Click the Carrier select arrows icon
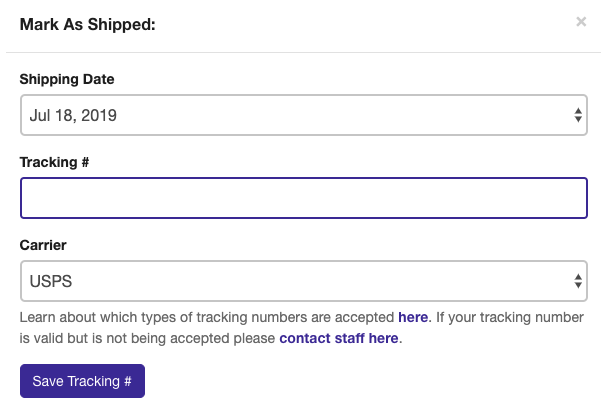The height and width of the screenshot is (415, 616). click(578, 281)
